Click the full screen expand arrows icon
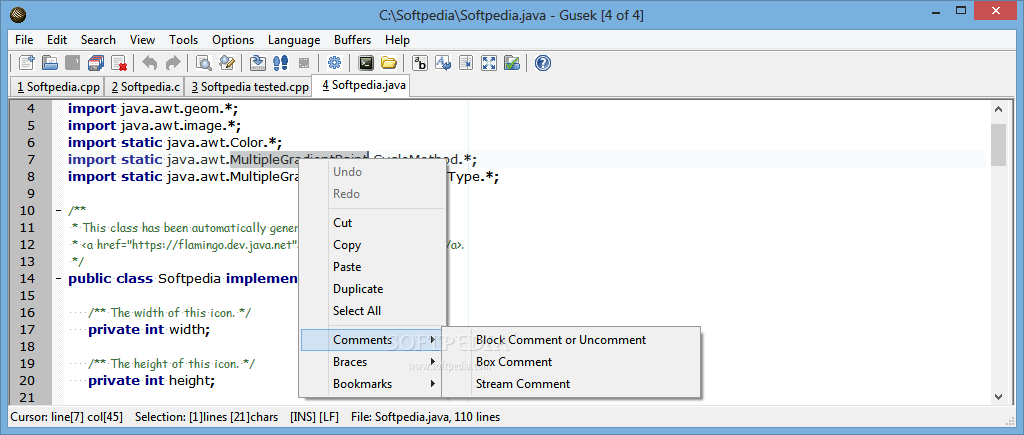Image resolution: width=1024 pixels, height=435 pixels. 488,63
